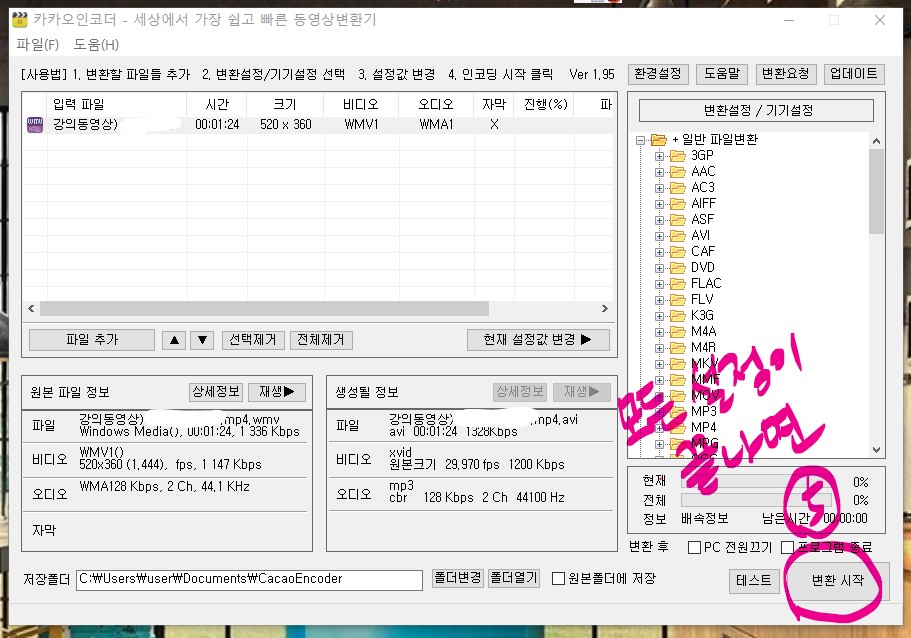This screenshot has width=911, height=638.
Task: Click the 업데이트 button
Action: tap(853, 74)
